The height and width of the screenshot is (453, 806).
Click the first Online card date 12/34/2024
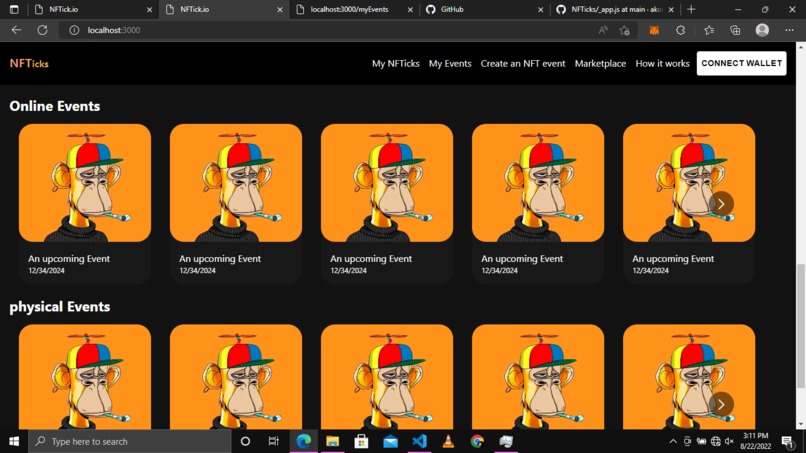point(46,270)
